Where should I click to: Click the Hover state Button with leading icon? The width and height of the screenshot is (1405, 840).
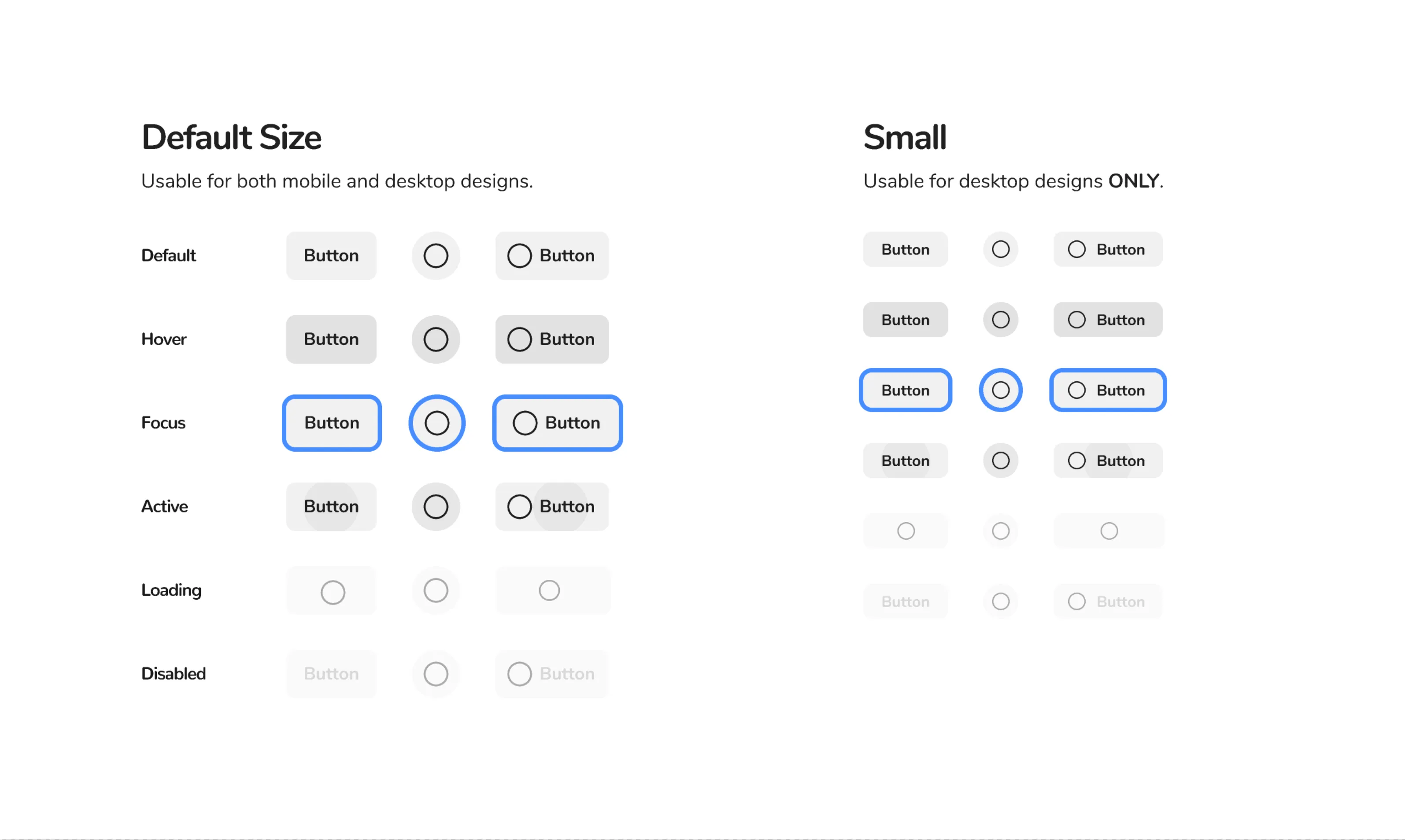(x=551, y=339)
